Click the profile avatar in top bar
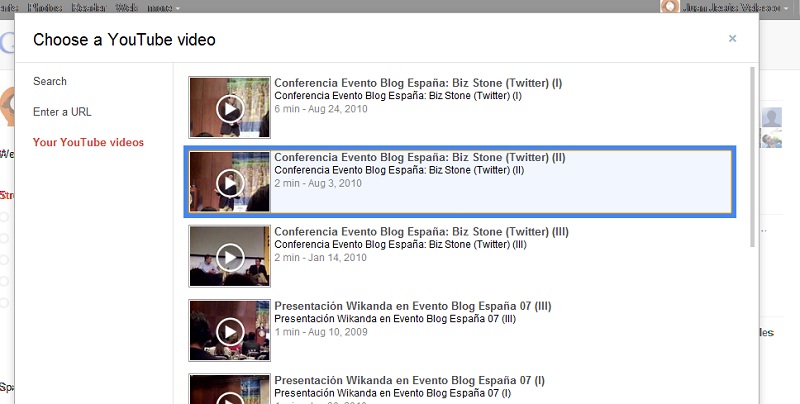Viewport: 800px width, 404px height. coord(670,7)
